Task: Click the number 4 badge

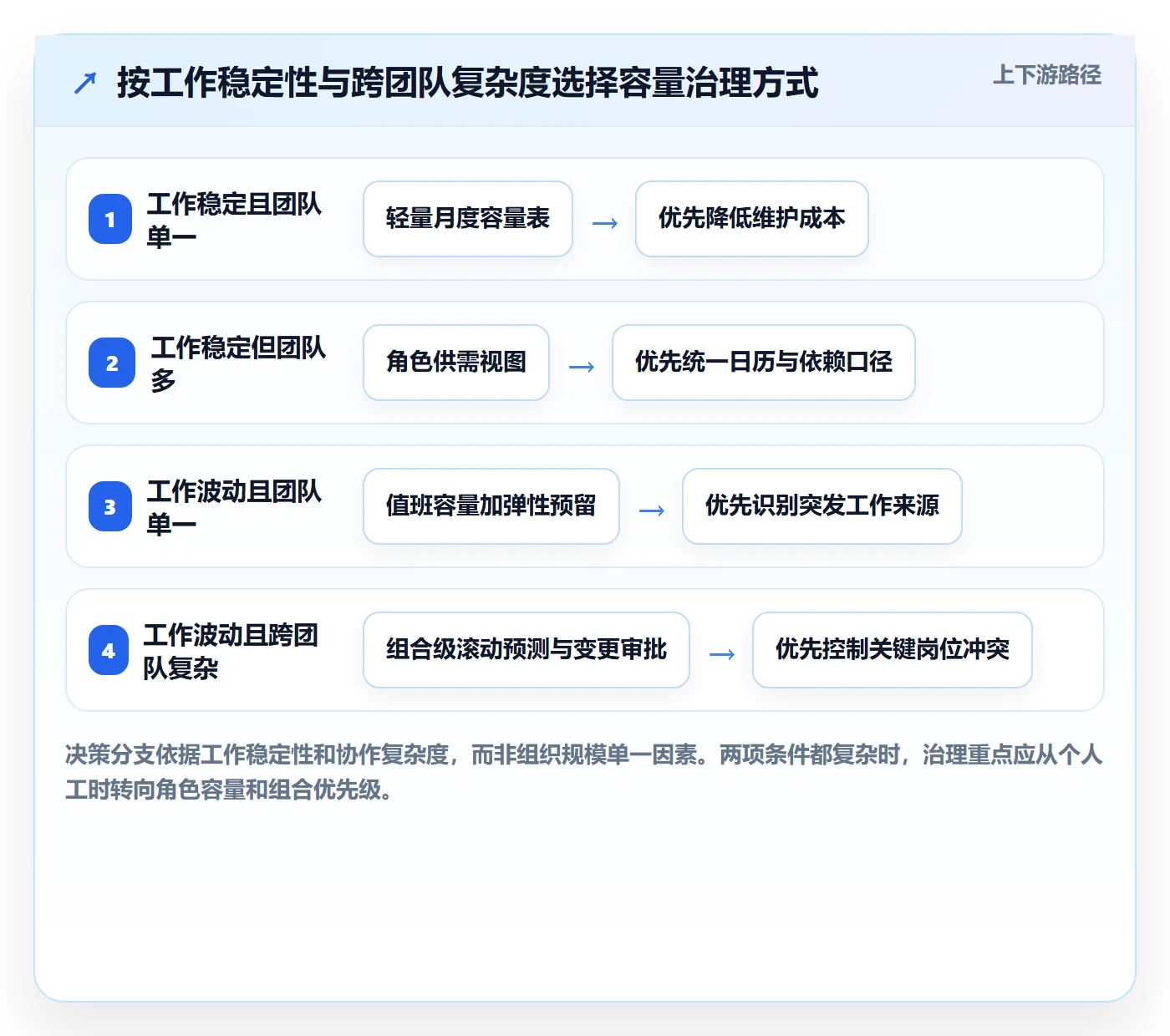Action: click(x=109, y=650)
